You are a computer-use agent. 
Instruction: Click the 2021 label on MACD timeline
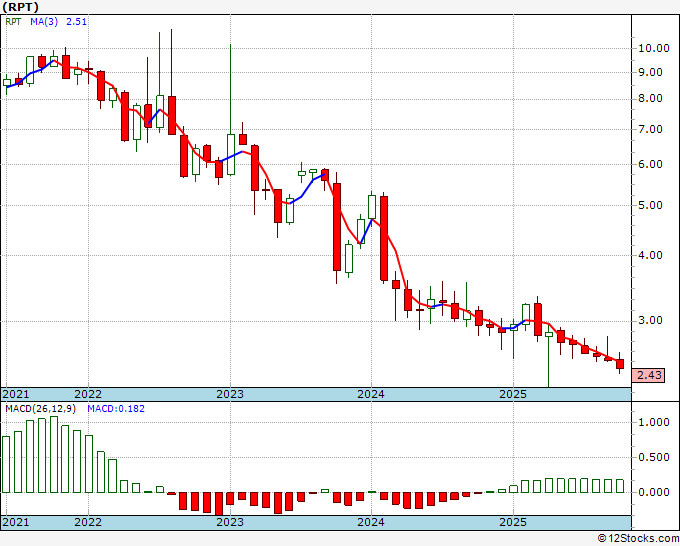[x=16, y=522]
